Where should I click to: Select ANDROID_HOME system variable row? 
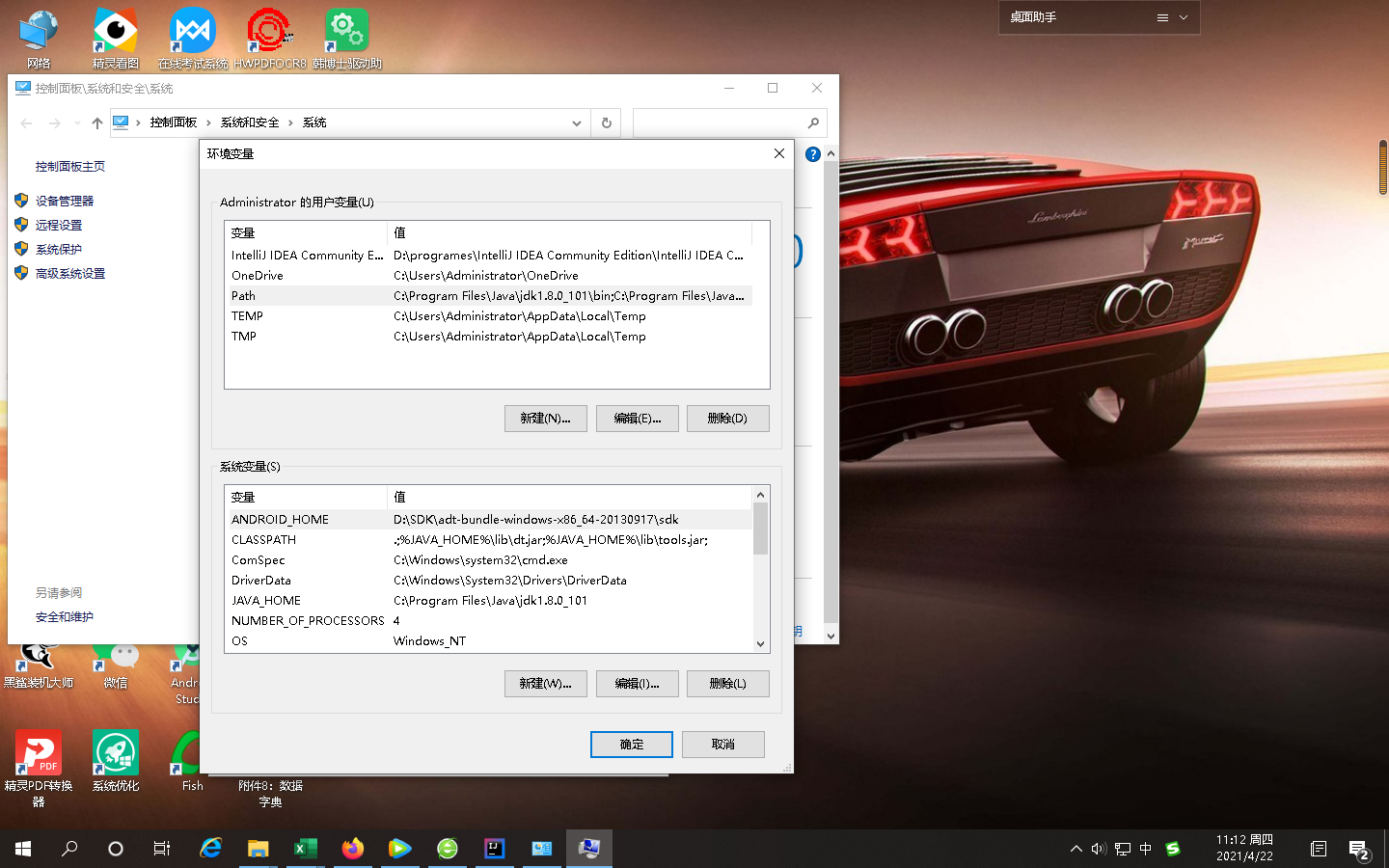point(489,520)
